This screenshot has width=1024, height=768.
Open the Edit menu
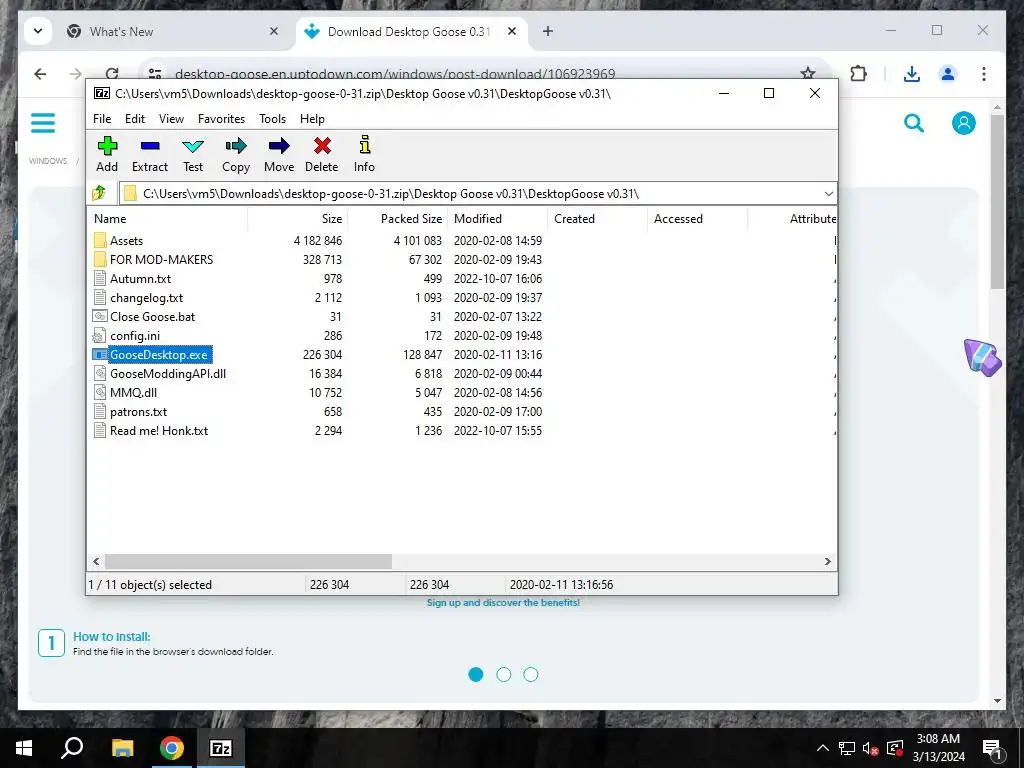tap(135, 119)
